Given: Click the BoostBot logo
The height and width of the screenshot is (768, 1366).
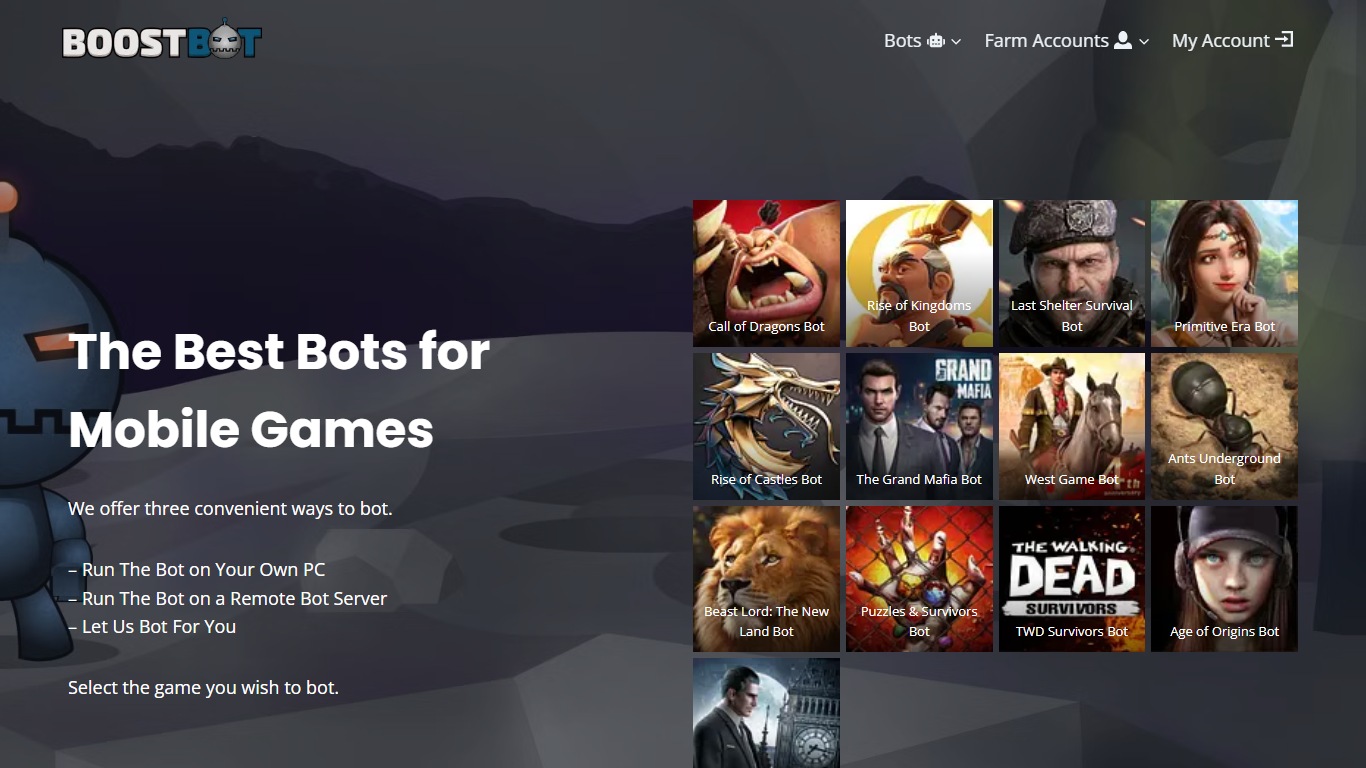Looking at the screenshot, I should point(161,40).
